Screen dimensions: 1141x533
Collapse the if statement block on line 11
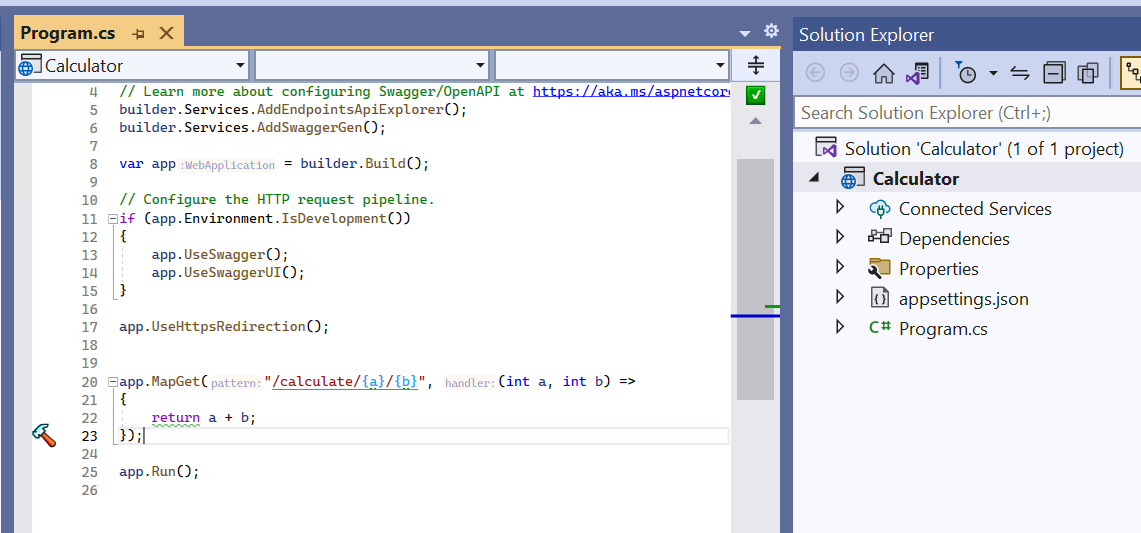[112, 219]
